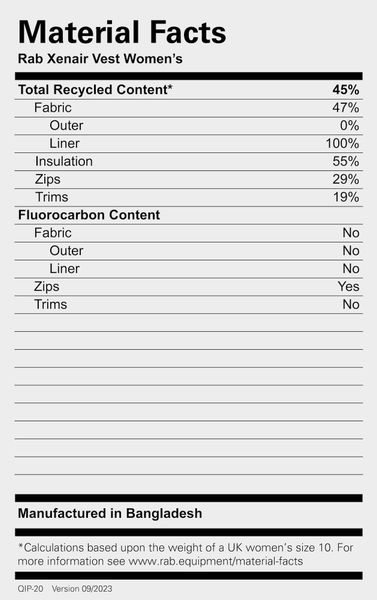The image size is (377, 600).
Task: Click the 55% insulation value
Action: pyautogui.click(x=346, y=161)
